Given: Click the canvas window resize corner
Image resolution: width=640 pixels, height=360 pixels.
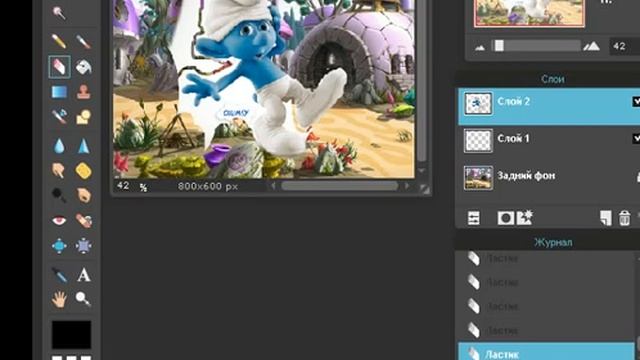Looking at the screenshot, I should 424,188.
